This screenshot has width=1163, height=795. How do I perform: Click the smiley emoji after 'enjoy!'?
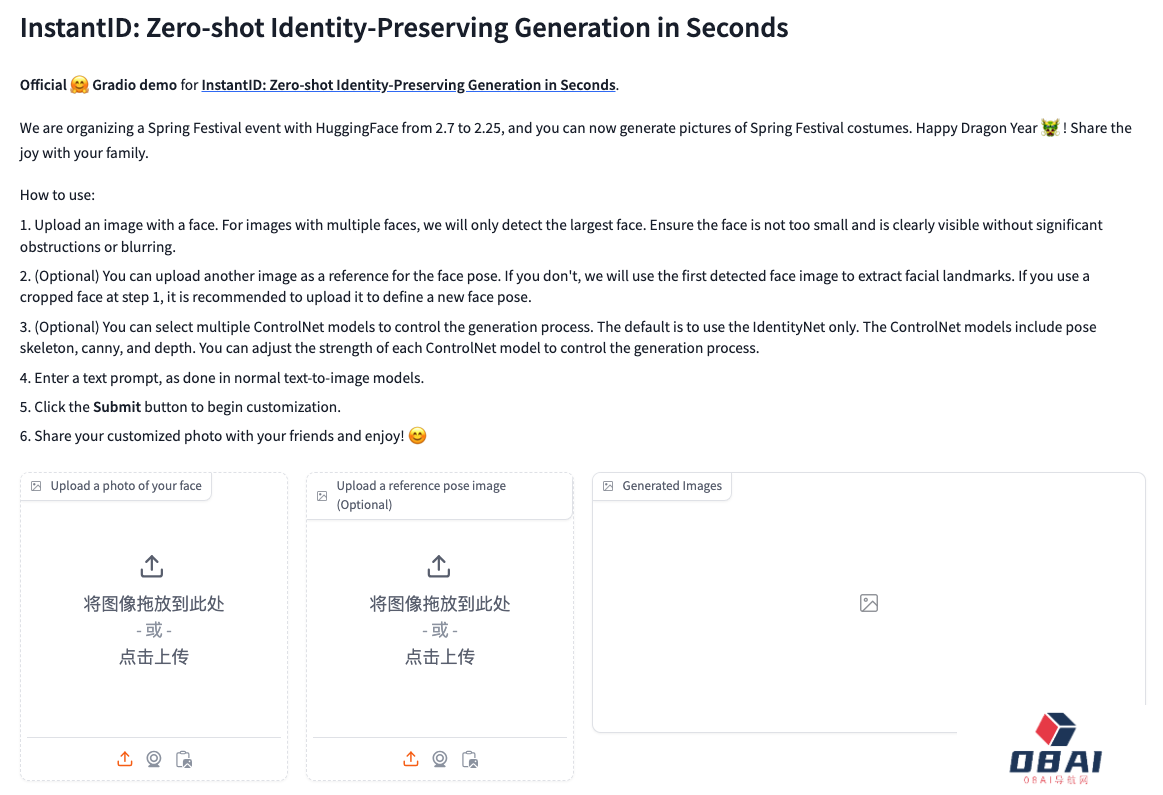click(418, 436)
